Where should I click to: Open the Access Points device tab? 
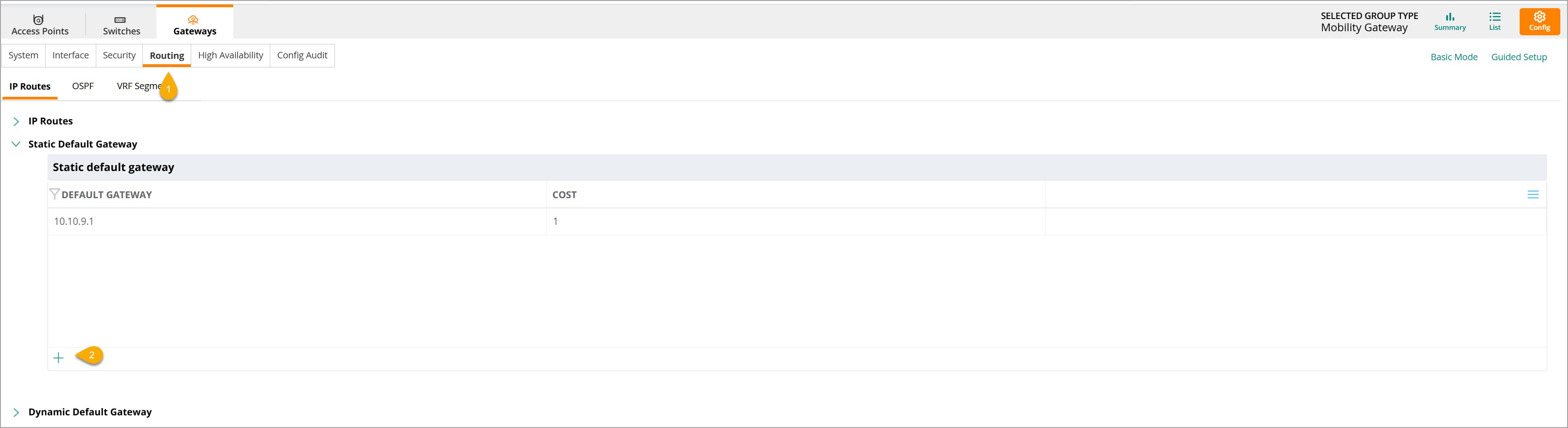[x=40, y=24]
